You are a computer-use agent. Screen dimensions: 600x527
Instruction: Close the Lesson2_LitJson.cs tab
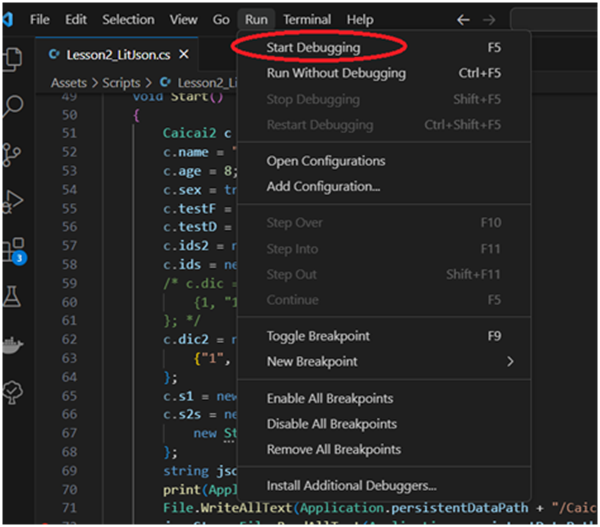click(184, 54)
